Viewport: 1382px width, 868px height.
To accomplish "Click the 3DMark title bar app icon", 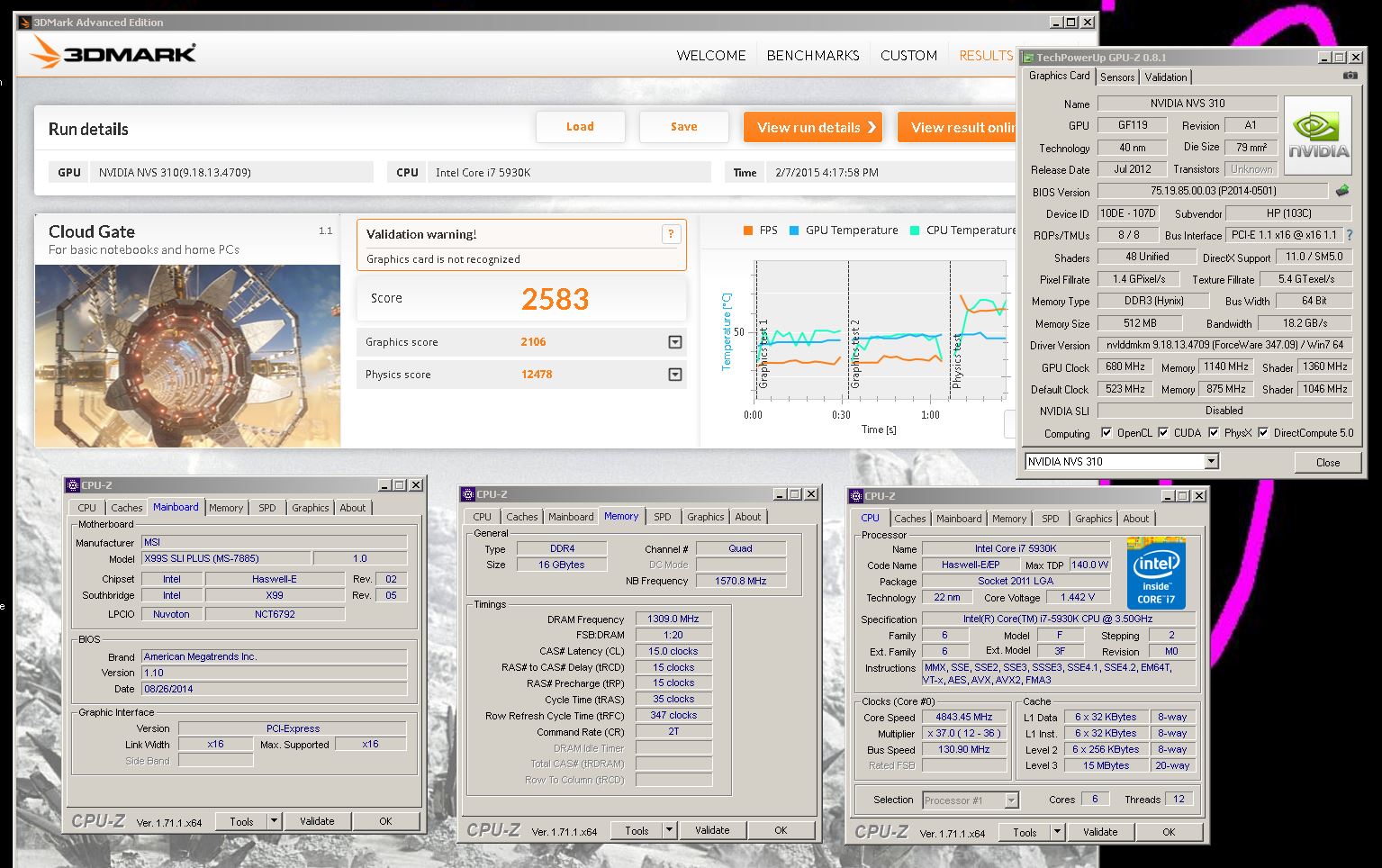I will (x=25, y=22).
